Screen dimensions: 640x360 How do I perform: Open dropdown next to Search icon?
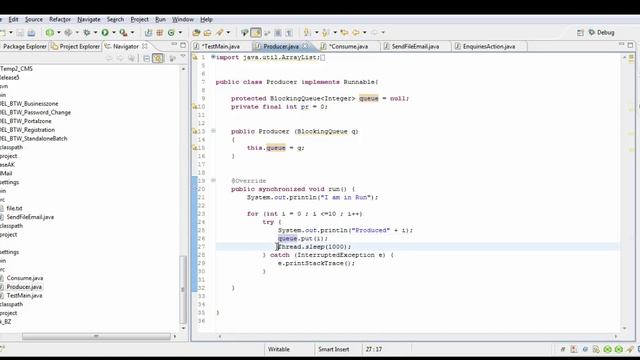(228, 33)
